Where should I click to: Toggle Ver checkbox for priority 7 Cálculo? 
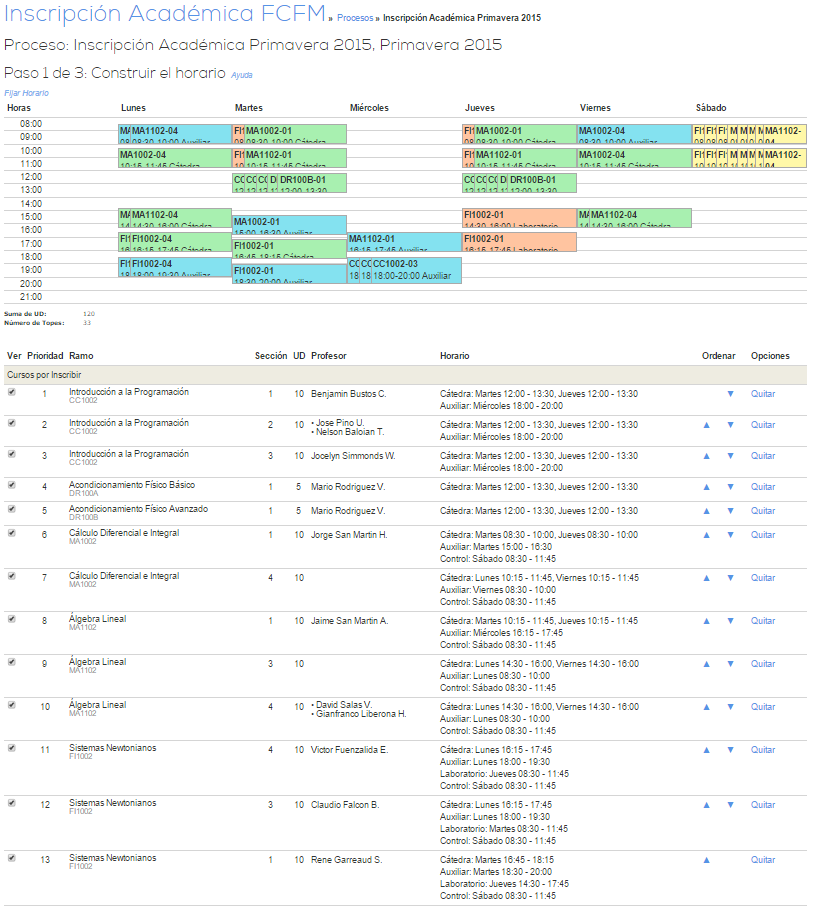(x=12, y=577)
